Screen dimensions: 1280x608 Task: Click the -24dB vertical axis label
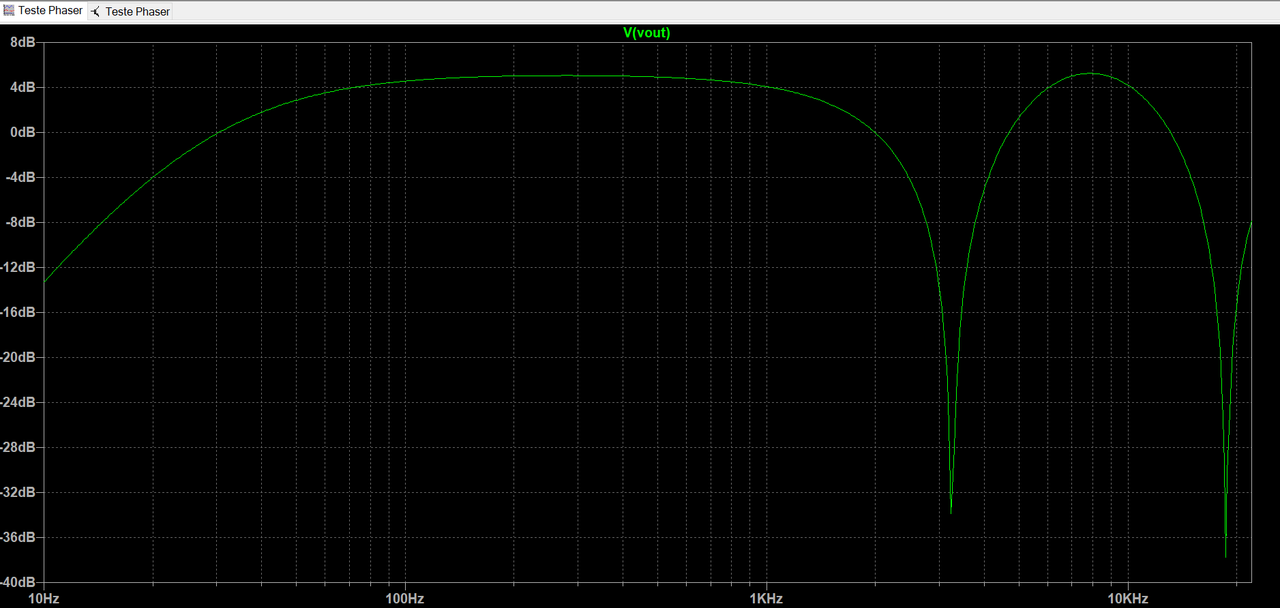tap(19, 402)
